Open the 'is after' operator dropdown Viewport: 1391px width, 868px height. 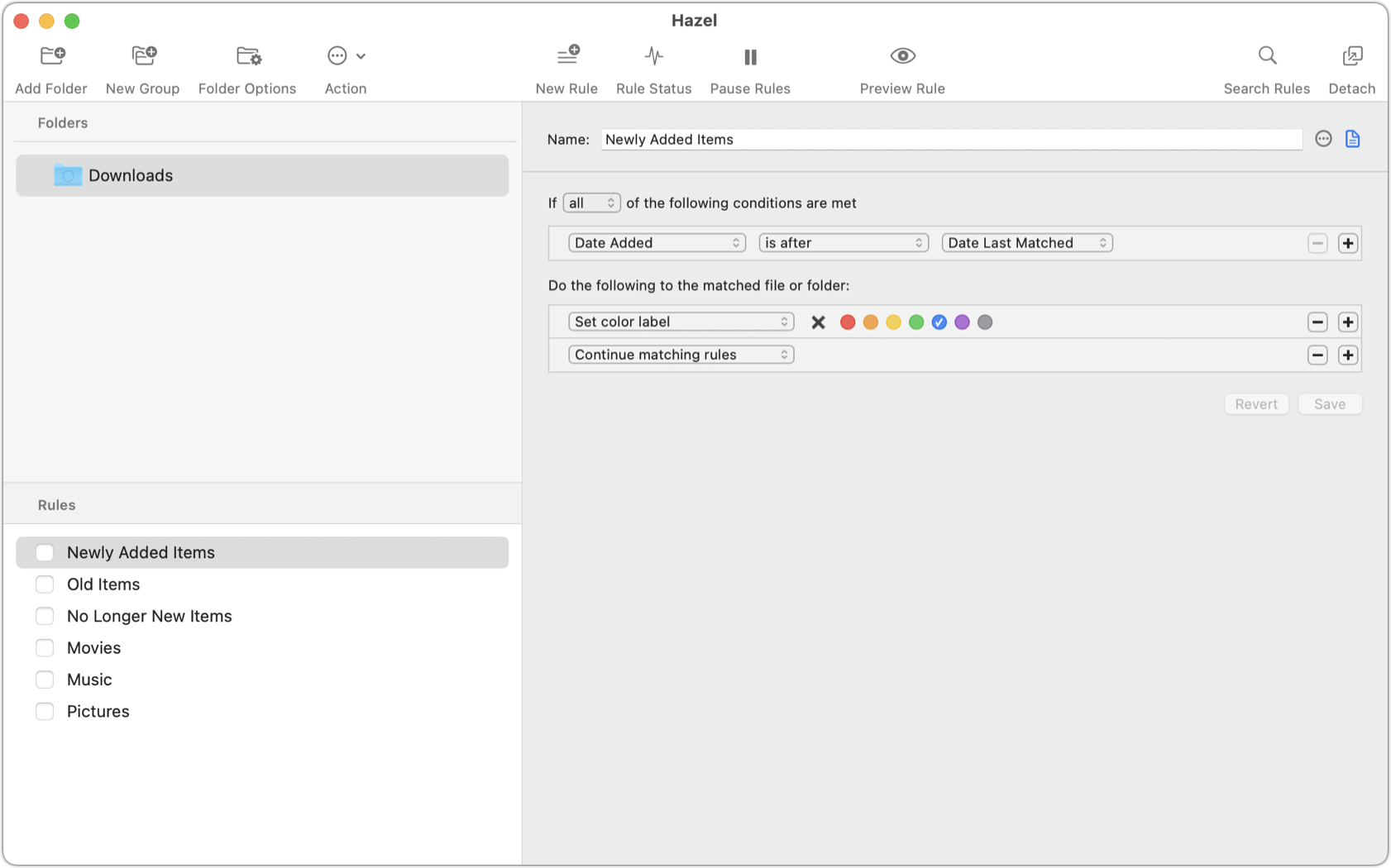(844, 243)
